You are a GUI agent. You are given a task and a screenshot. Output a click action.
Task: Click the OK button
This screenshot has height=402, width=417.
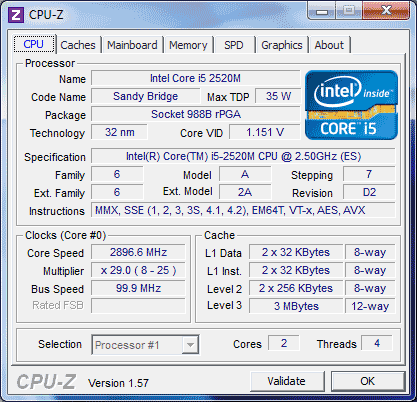(368, 381)
